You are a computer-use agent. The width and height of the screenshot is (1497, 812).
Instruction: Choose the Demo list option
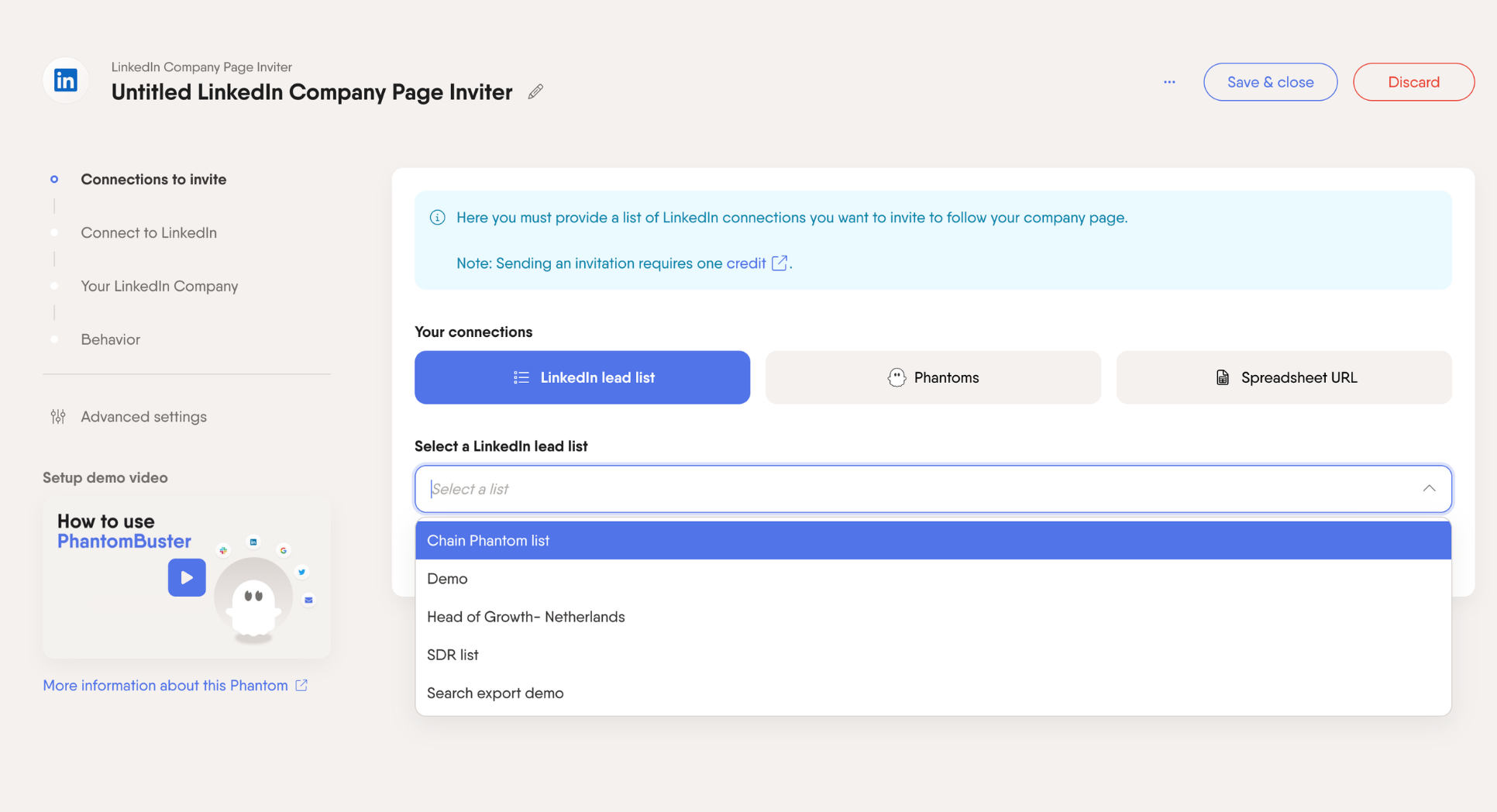coord(933,579)
